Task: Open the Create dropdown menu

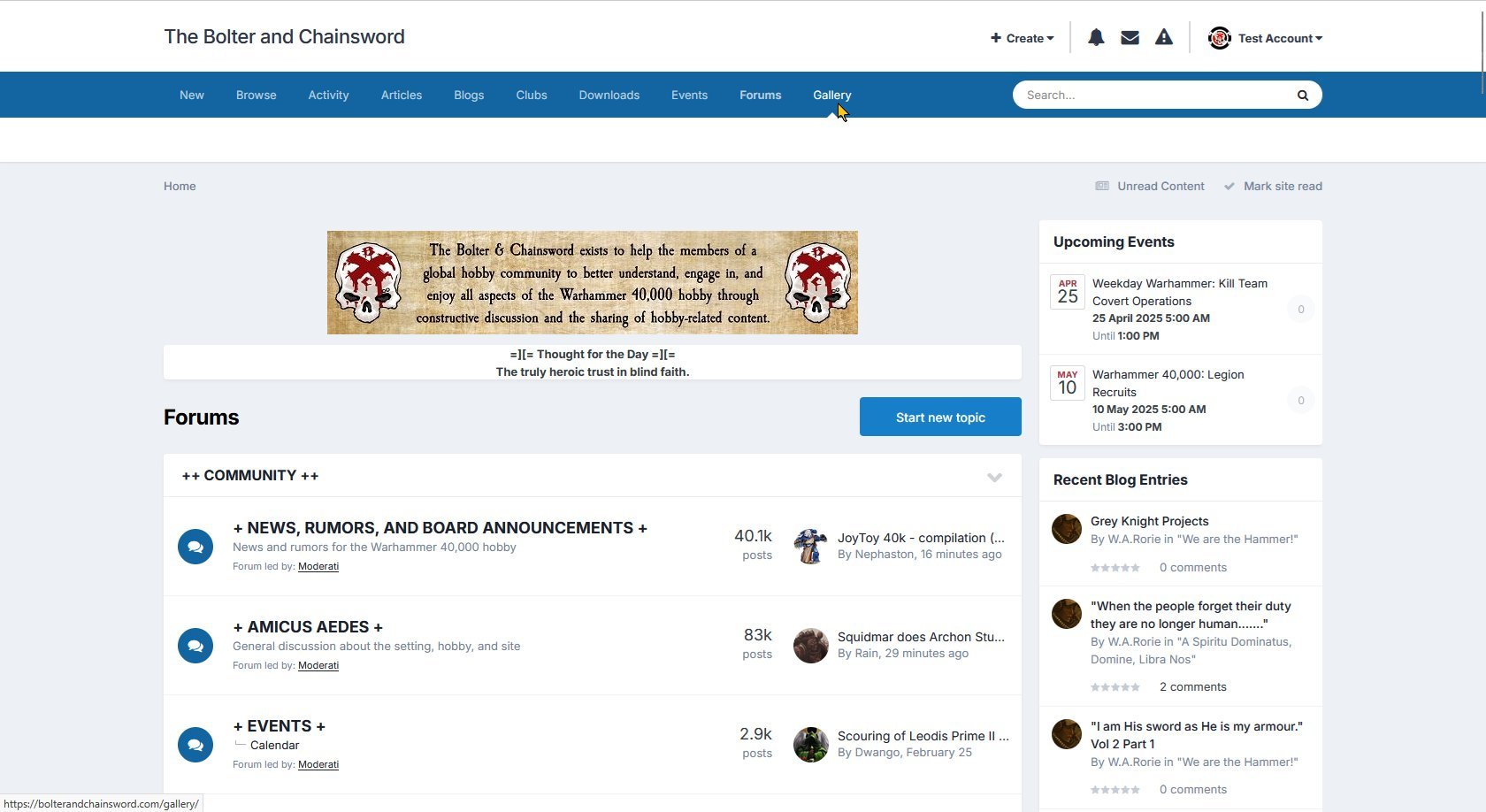Action: coord(1022,38)
